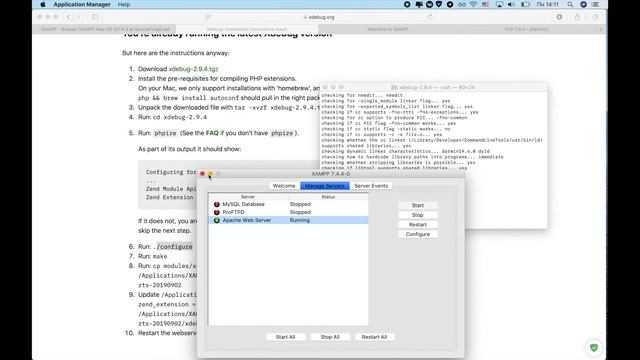Click the green Apache status icon

(217, 220)
